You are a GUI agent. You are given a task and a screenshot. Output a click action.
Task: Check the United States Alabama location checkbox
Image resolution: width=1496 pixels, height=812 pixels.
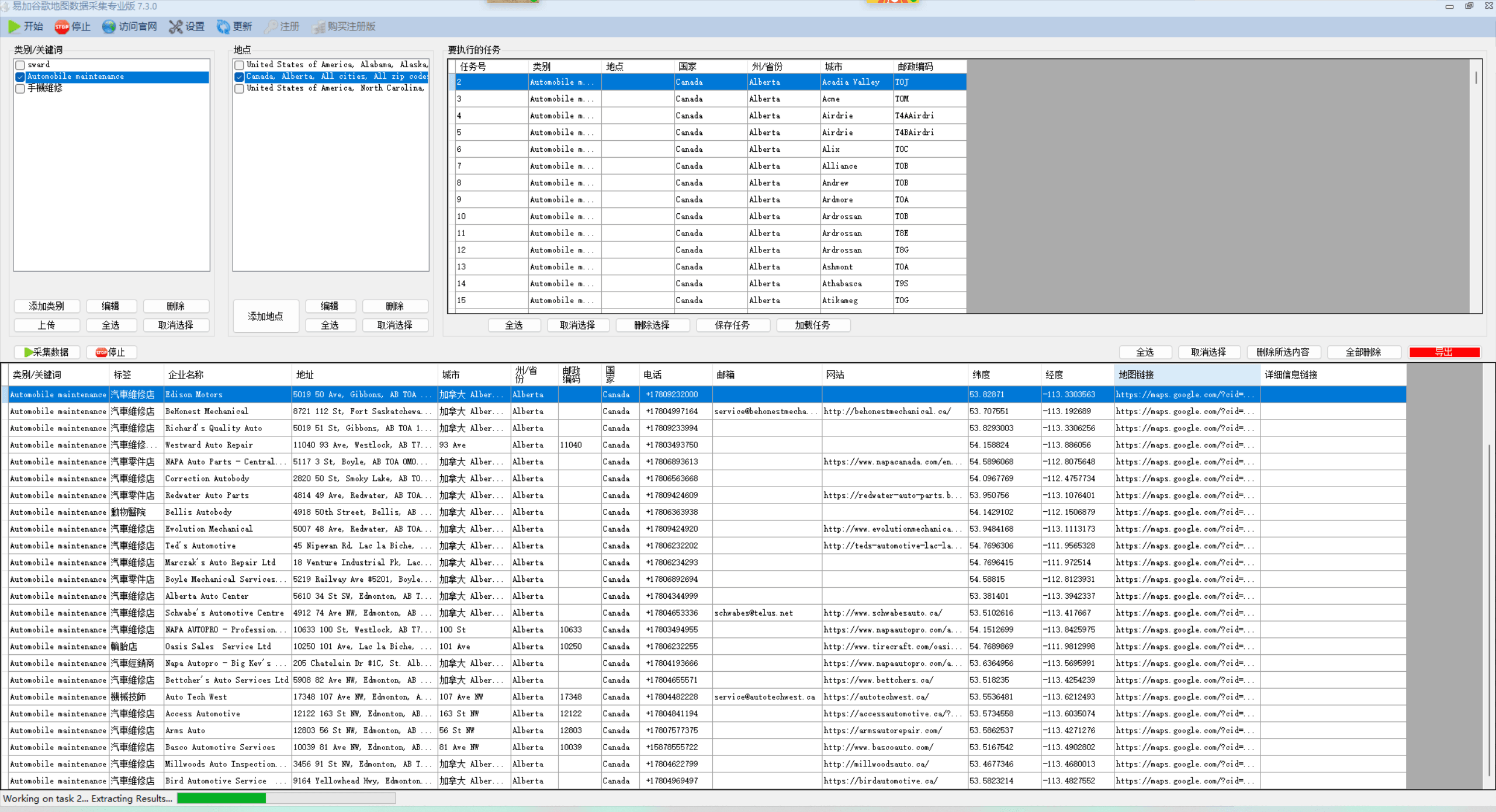[240, 65]
